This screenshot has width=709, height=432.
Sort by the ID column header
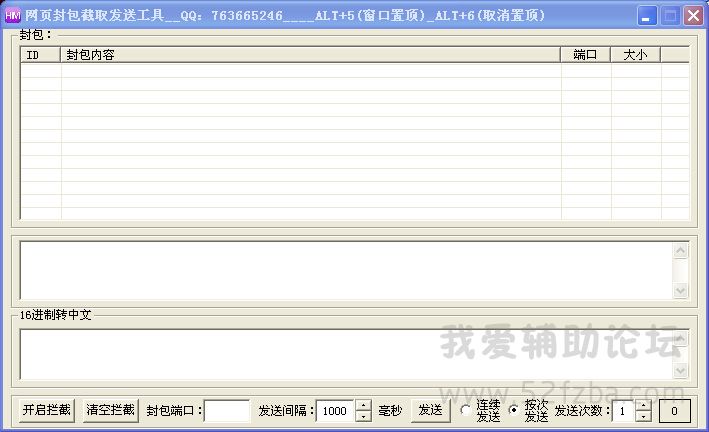[41, 55]
